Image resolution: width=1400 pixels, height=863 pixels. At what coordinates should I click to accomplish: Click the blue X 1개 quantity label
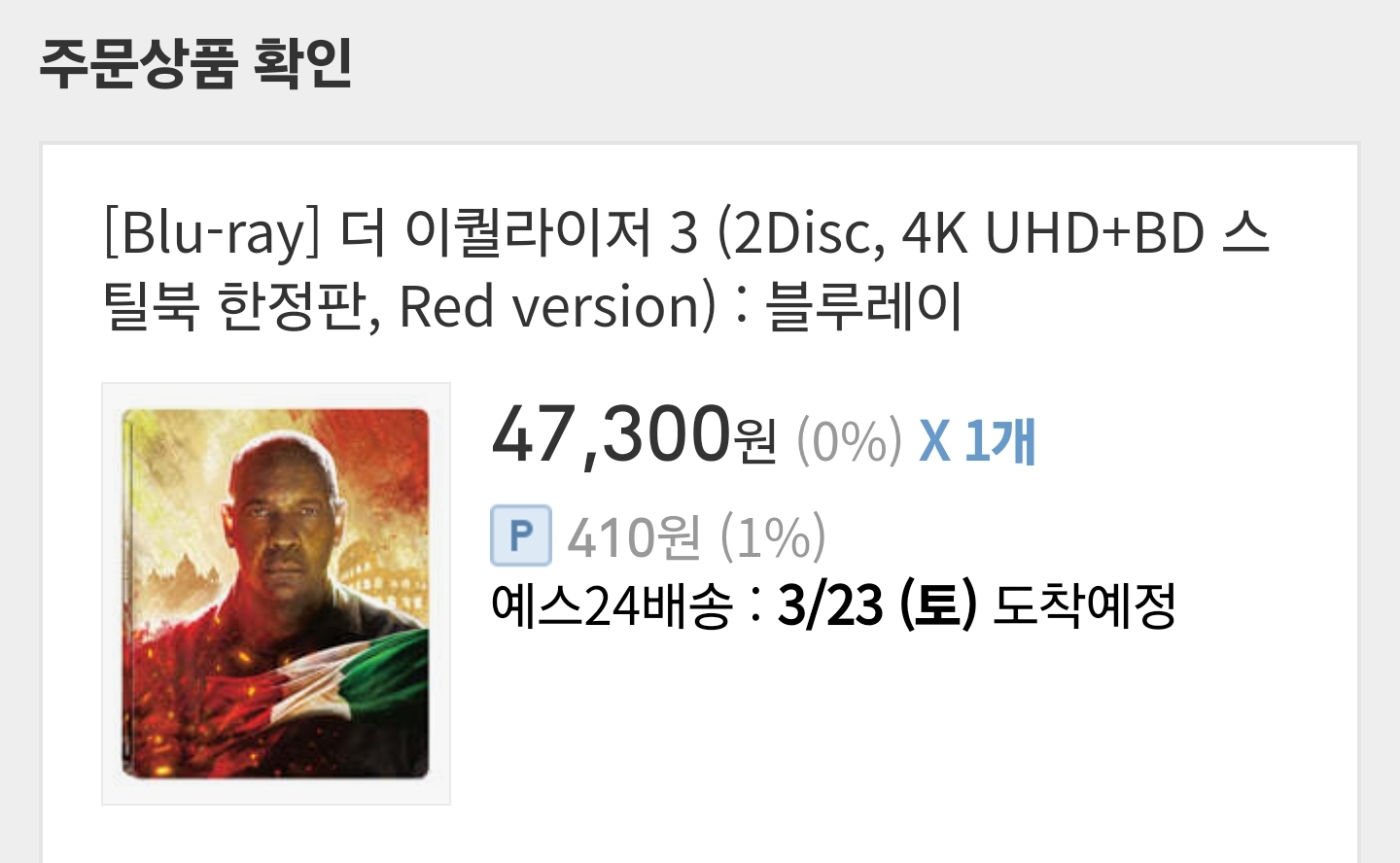977,441
